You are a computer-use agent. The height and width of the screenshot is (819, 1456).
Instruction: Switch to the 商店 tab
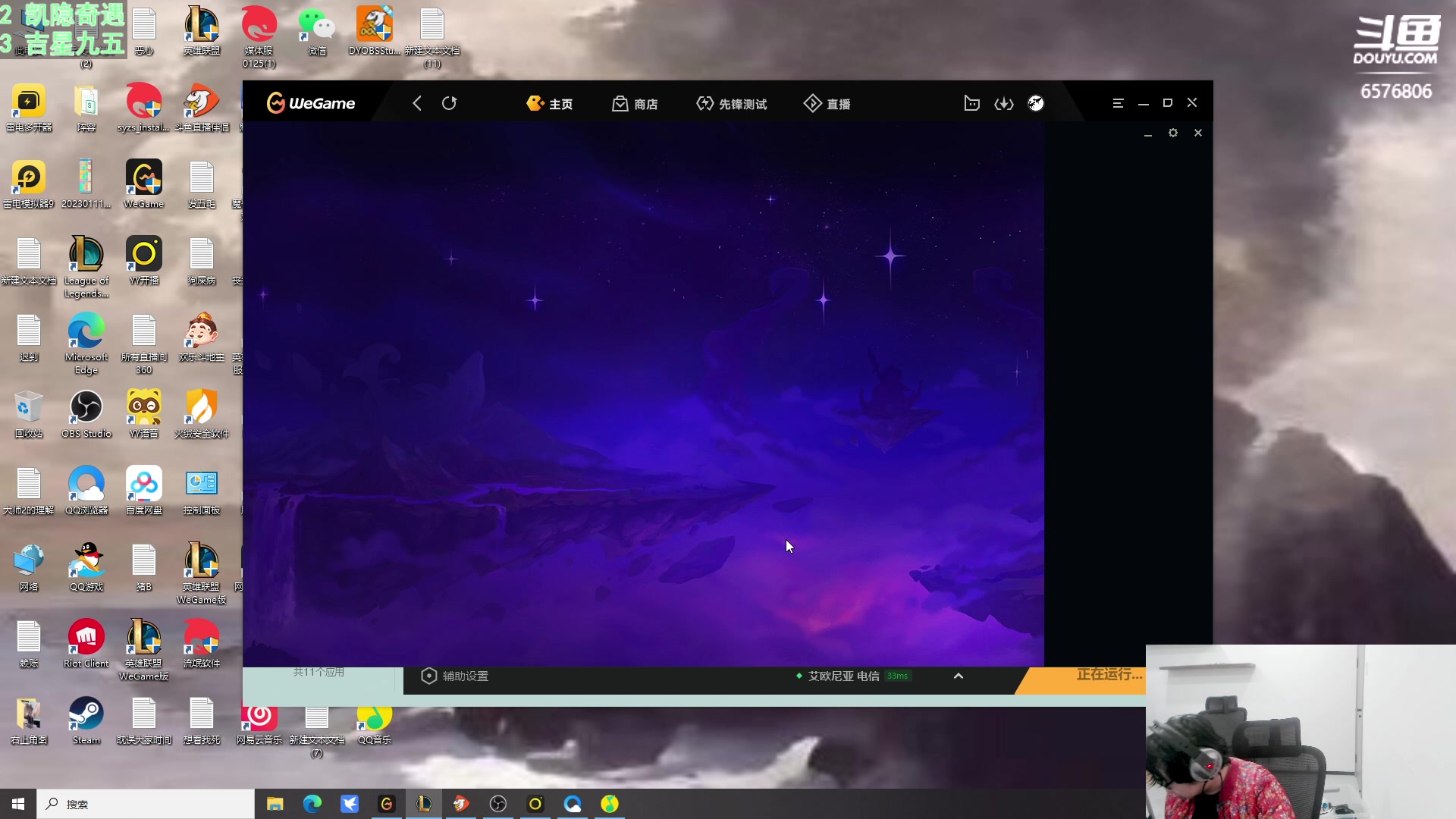tap(635, 104)
